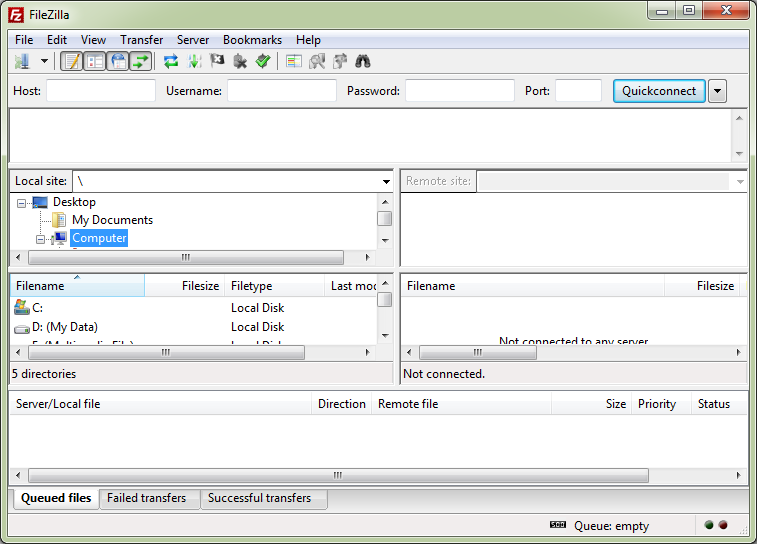Focus the Port input field
This screenshot has width=757, height=544.
coord(578,91)
